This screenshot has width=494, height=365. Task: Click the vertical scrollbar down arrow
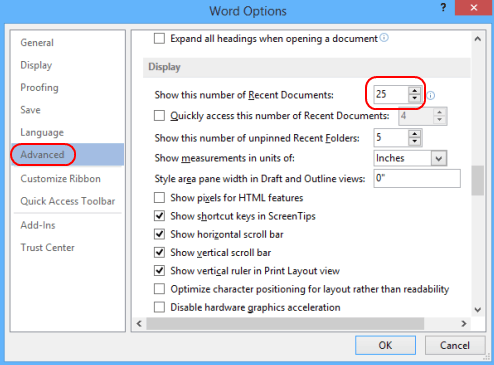click(478, 310)
